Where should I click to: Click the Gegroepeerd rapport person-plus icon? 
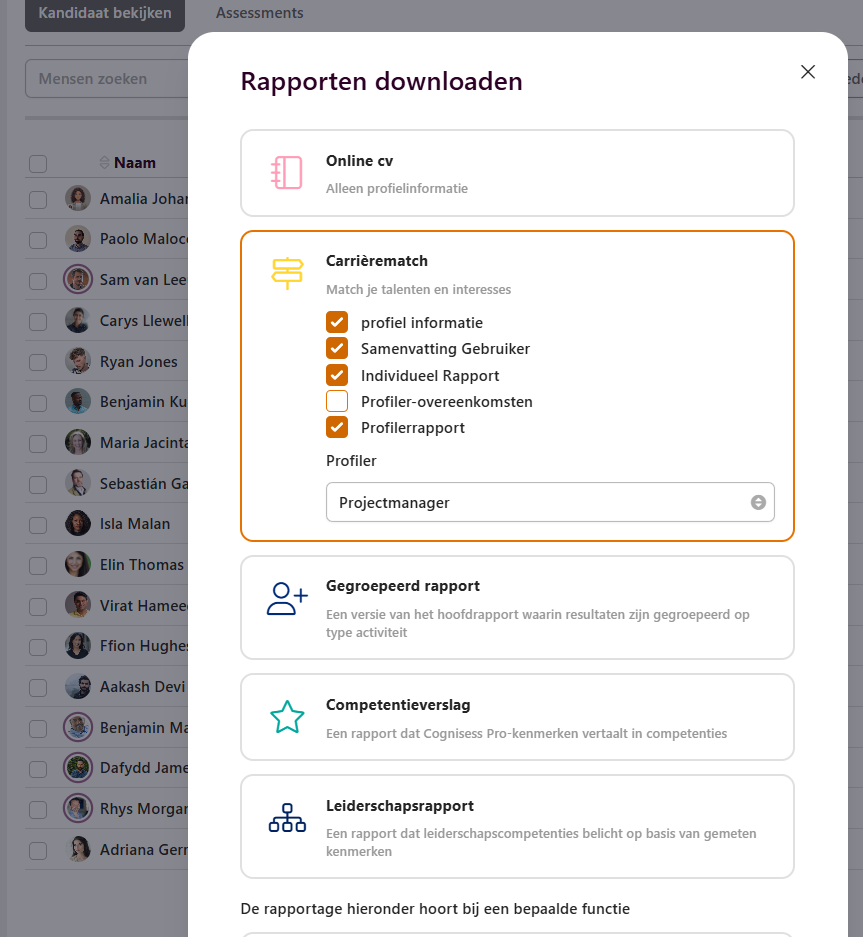[x=287, y=598]
